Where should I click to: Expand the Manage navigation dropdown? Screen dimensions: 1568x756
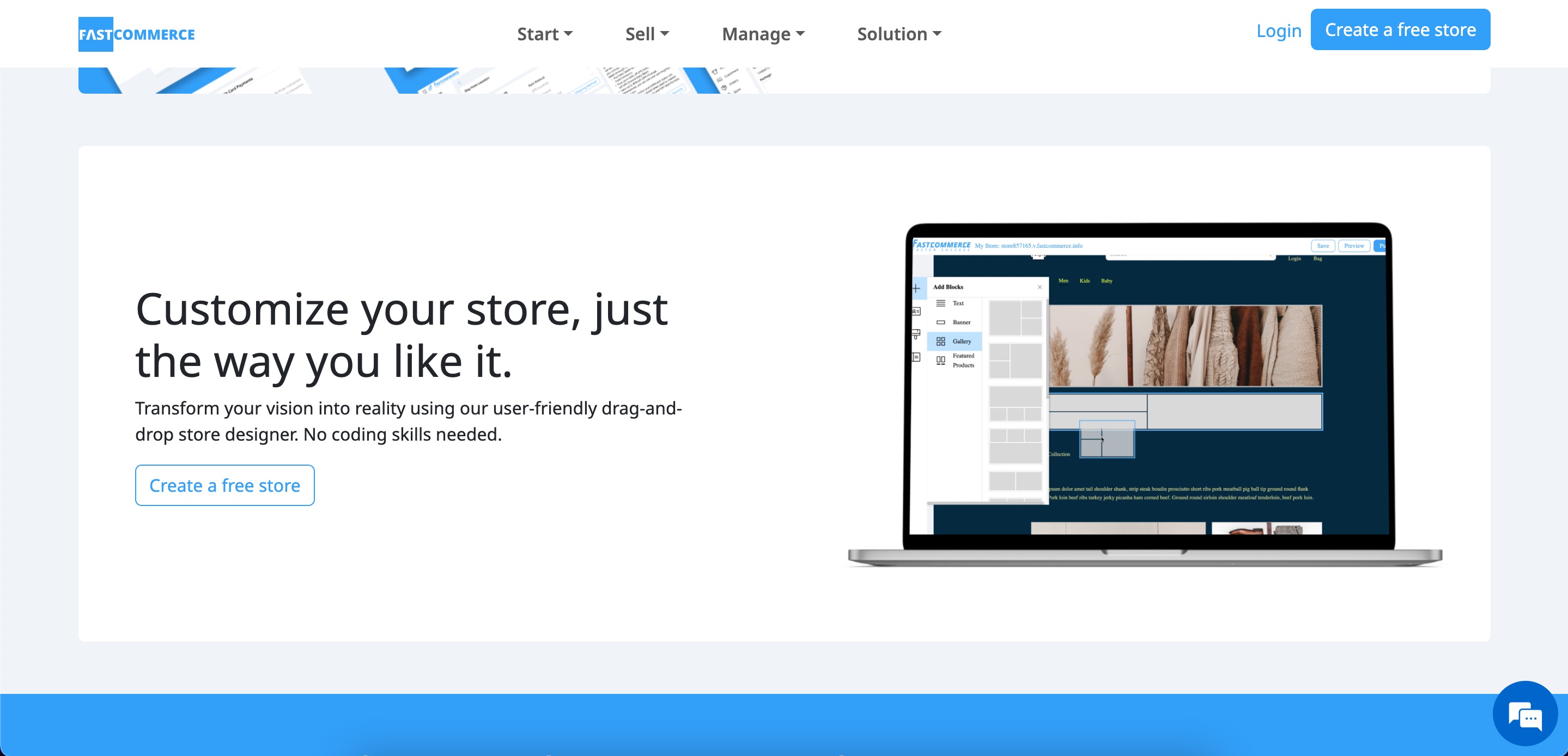coord(762,33)
